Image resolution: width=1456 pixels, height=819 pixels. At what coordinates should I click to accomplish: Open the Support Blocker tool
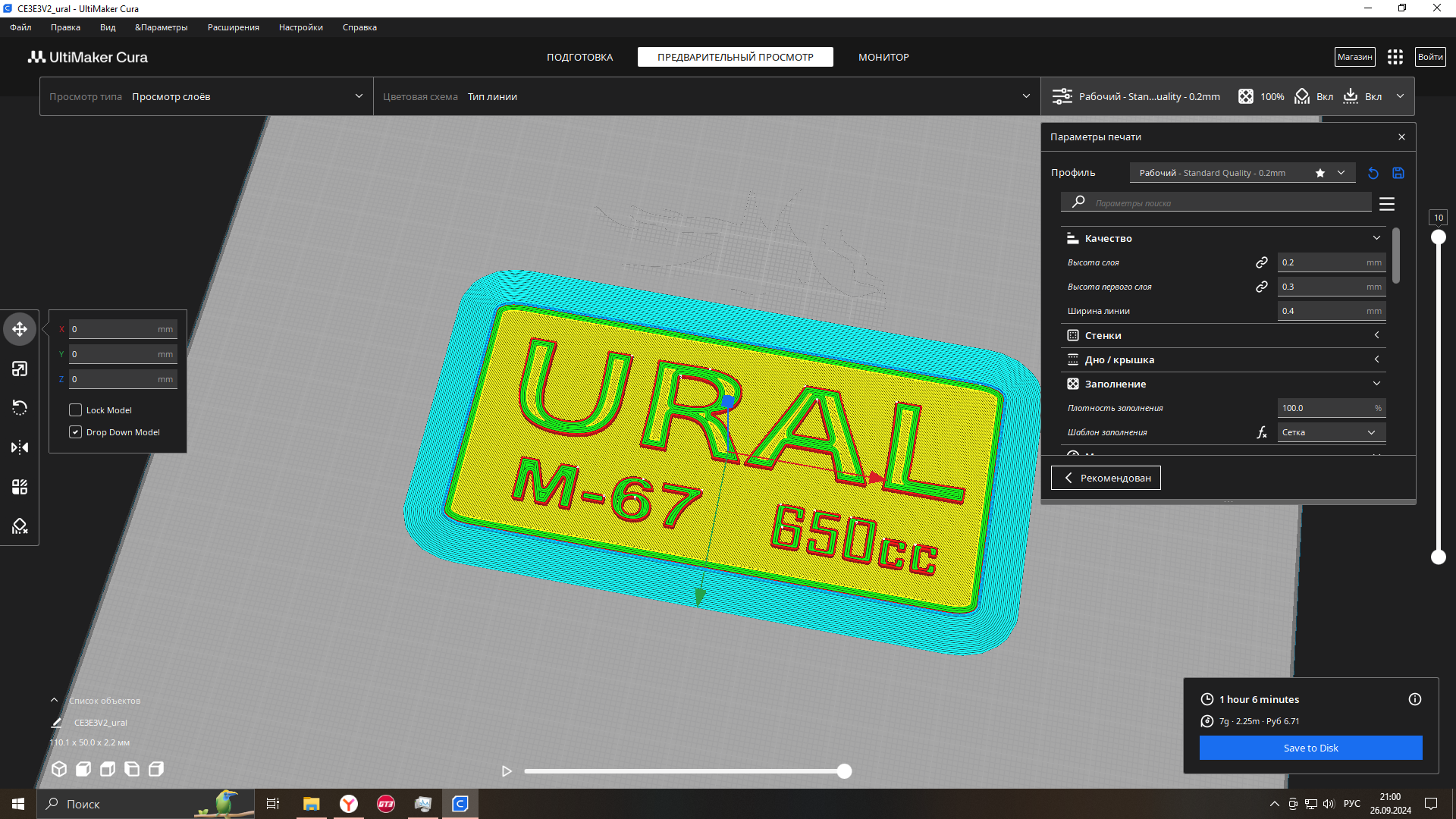pyautogui.click(x=20, y=526)
